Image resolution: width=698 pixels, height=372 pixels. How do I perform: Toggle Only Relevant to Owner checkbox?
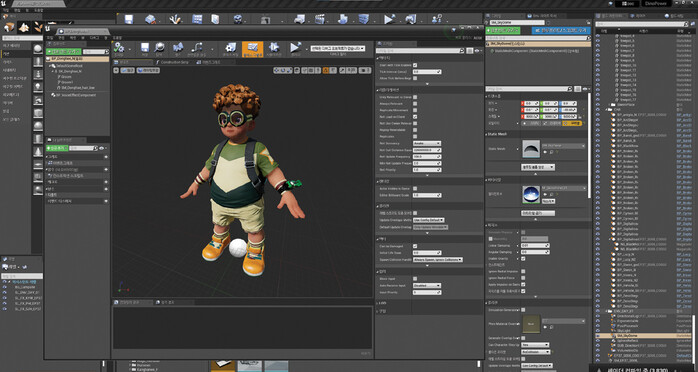click(x=415, y=97)
